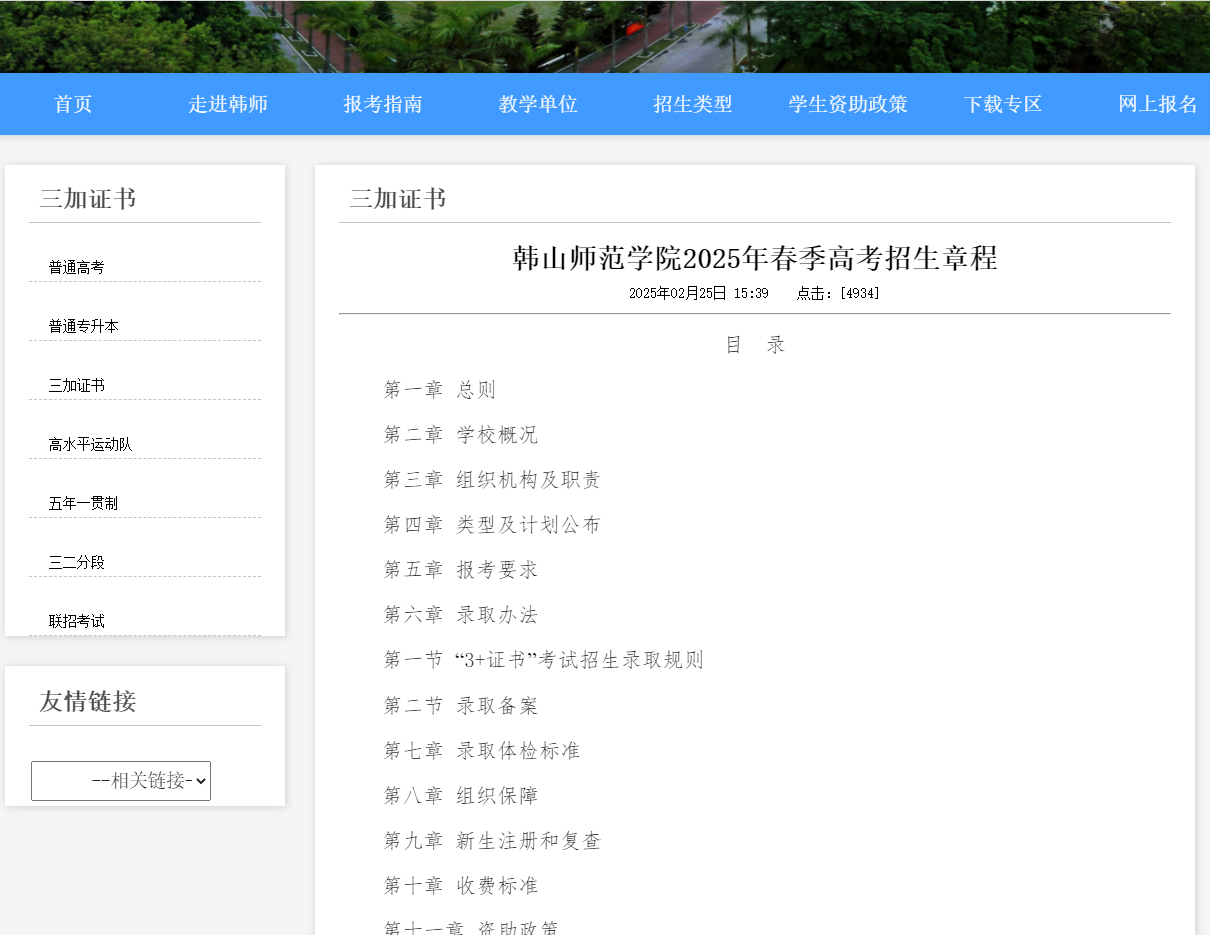The height and width of the screenshot is (935, 1210).
Task: Open the 教学单位 page from top navigation
Action: (538, 103)
